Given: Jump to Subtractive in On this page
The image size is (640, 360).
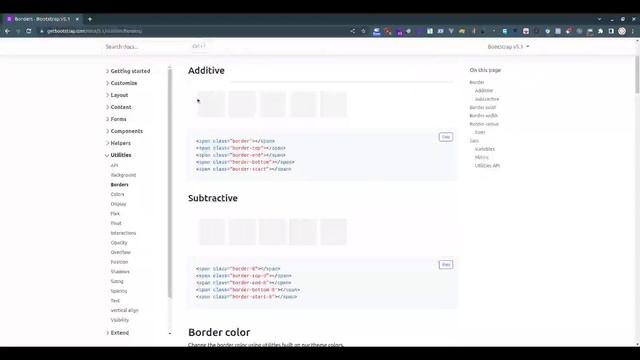Looking at the screenshot, I should 487,99.
